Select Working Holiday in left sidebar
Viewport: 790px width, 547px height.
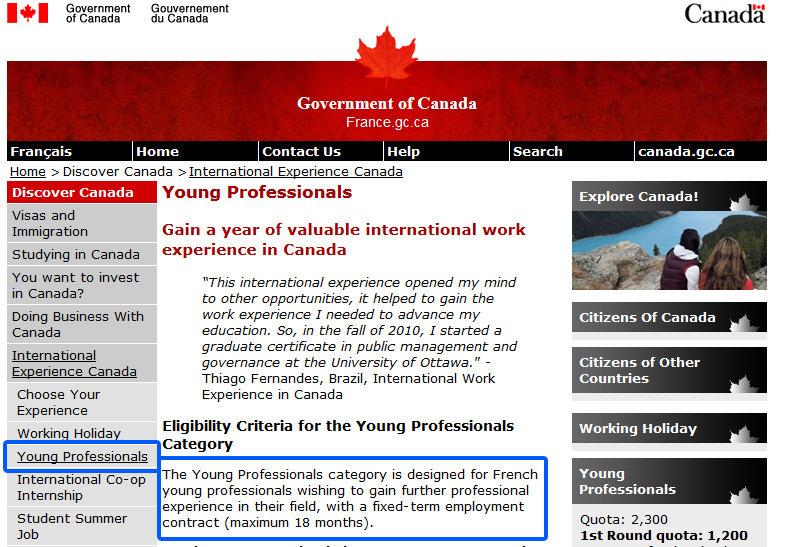(68, 433)
